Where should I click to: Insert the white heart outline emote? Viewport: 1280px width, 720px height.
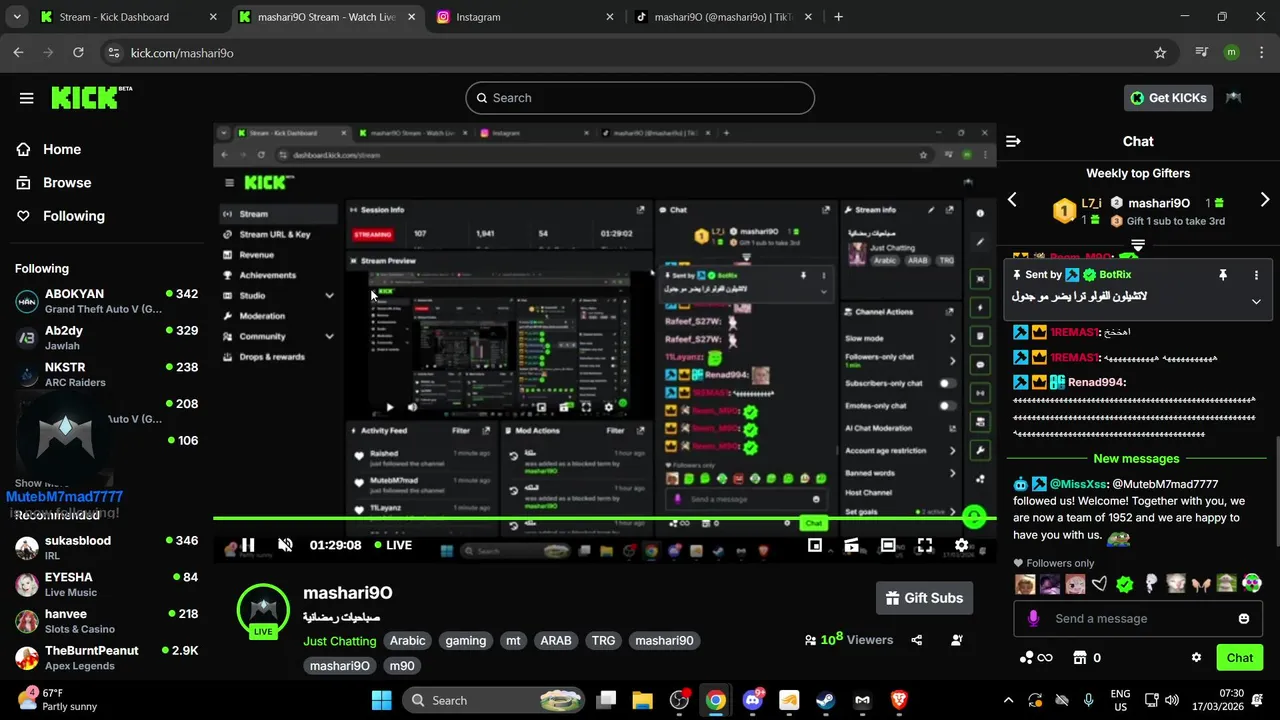[x=1099, y=584]
